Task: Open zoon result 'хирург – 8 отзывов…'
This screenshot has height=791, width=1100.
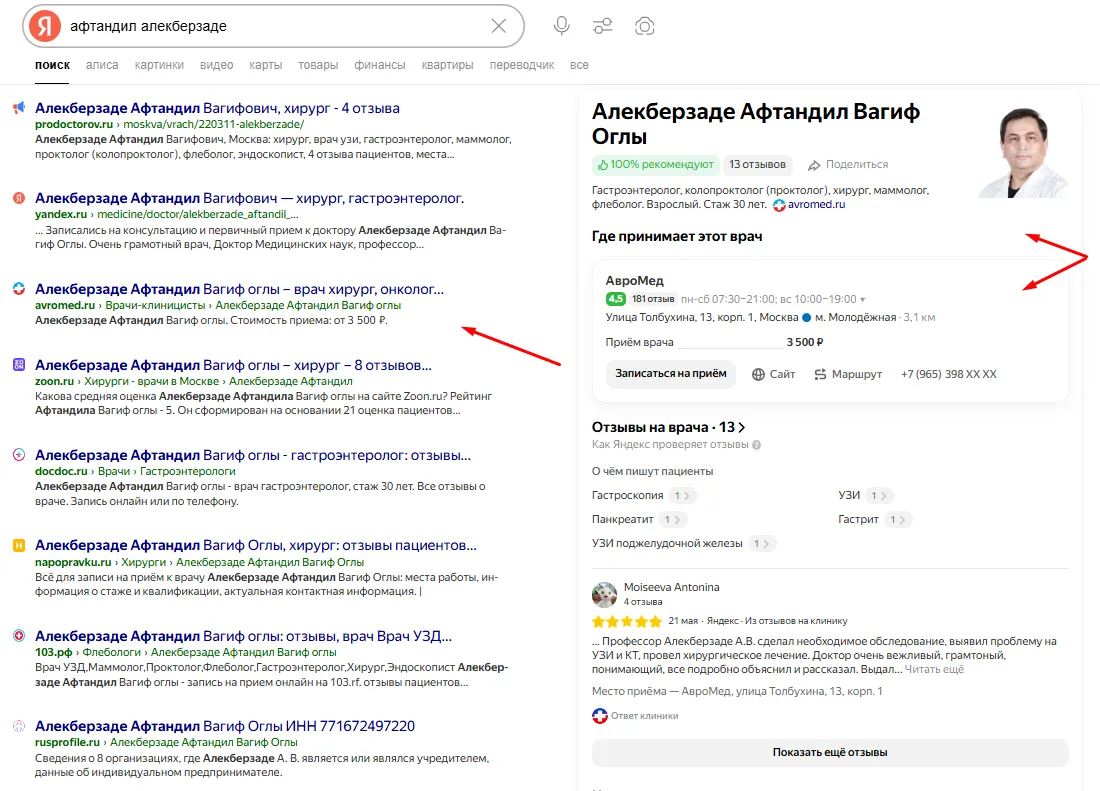Action: [x=234, y=365]
